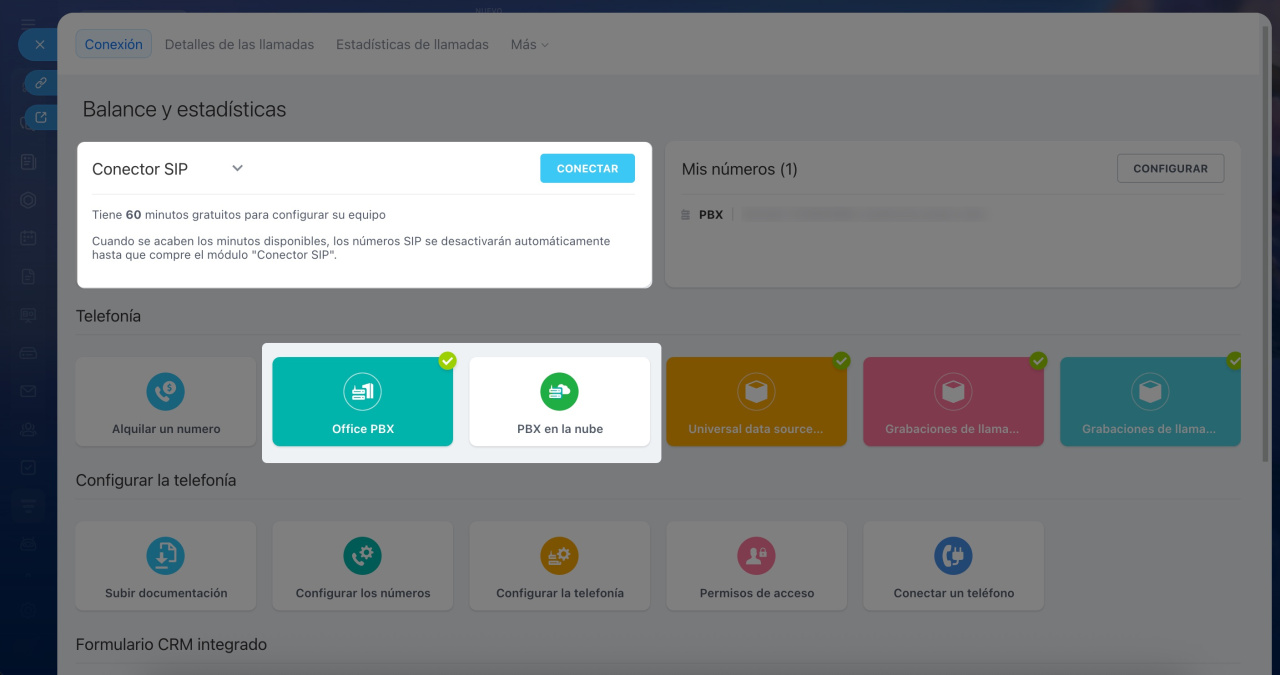Expand the Conector SIP dropdown arrow

(237, 169)
